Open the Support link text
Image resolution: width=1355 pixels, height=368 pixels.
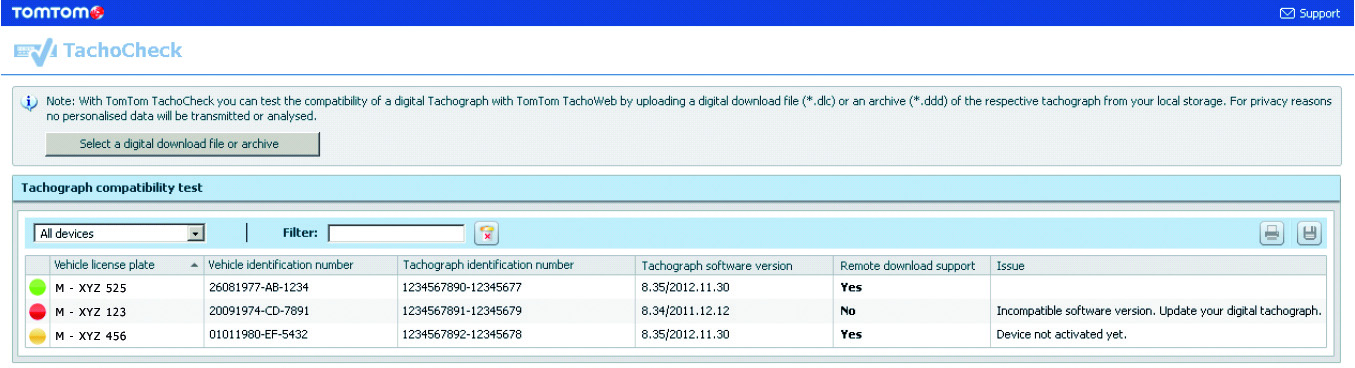point(1319,14)
